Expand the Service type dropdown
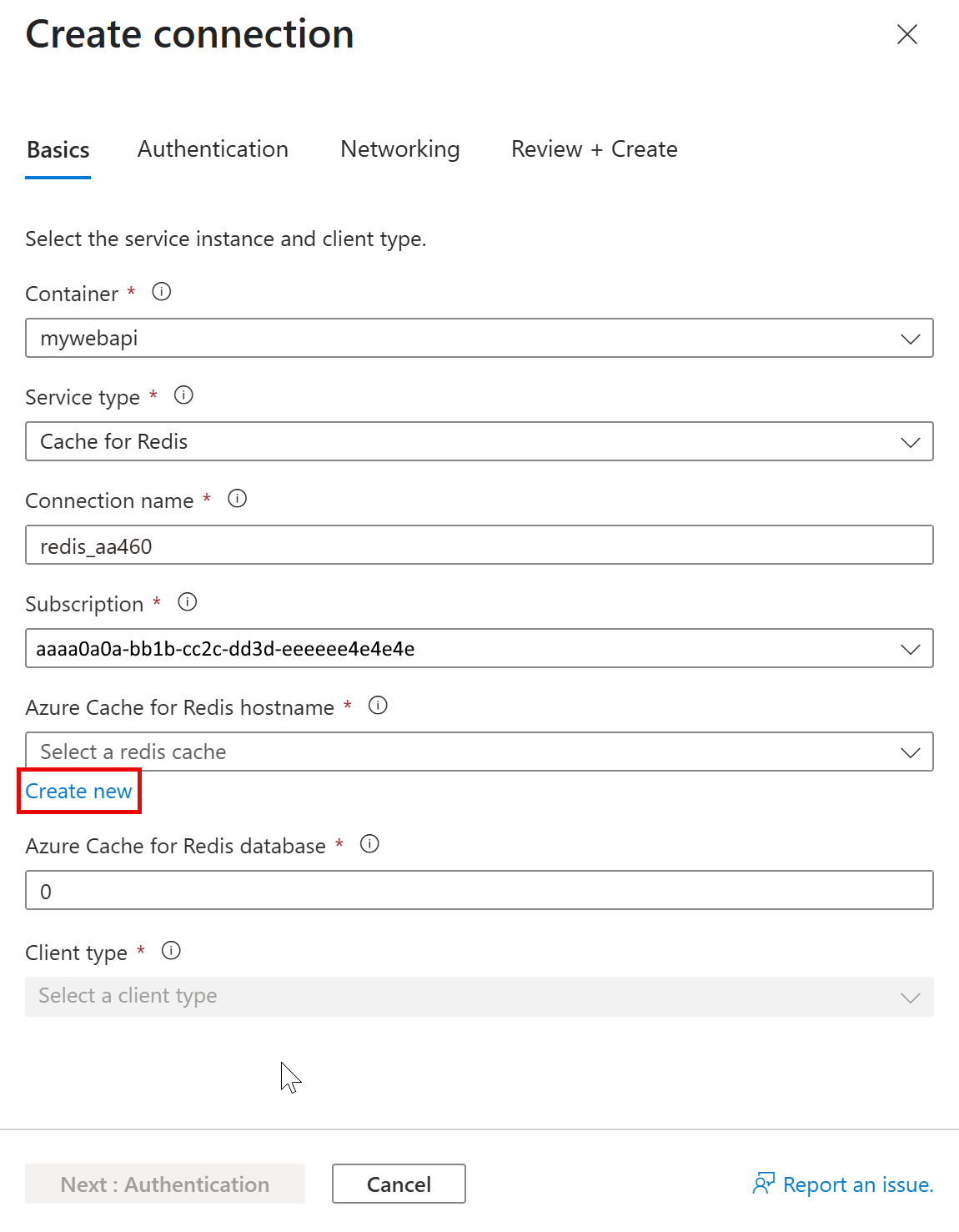The height and width of the screenshot is (1232, 959). [x=479, y=441]
